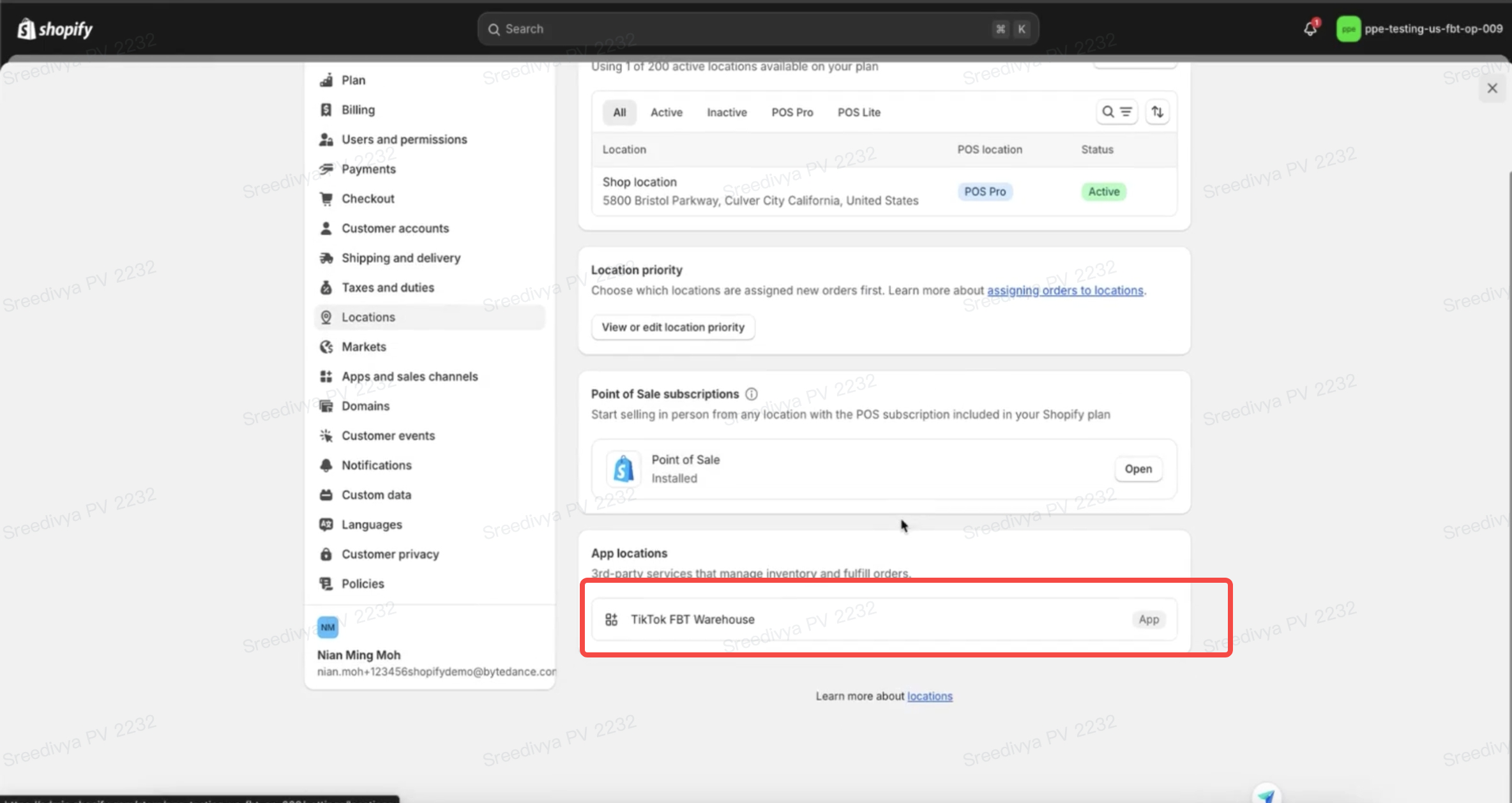Follow assigning orders to locations link
1512x803 pixels.
tap(1065, 290)
